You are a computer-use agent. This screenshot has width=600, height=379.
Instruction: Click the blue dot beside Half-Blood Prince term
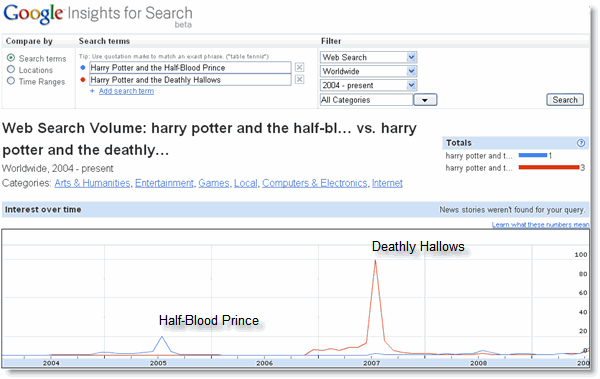coord(83,68)
